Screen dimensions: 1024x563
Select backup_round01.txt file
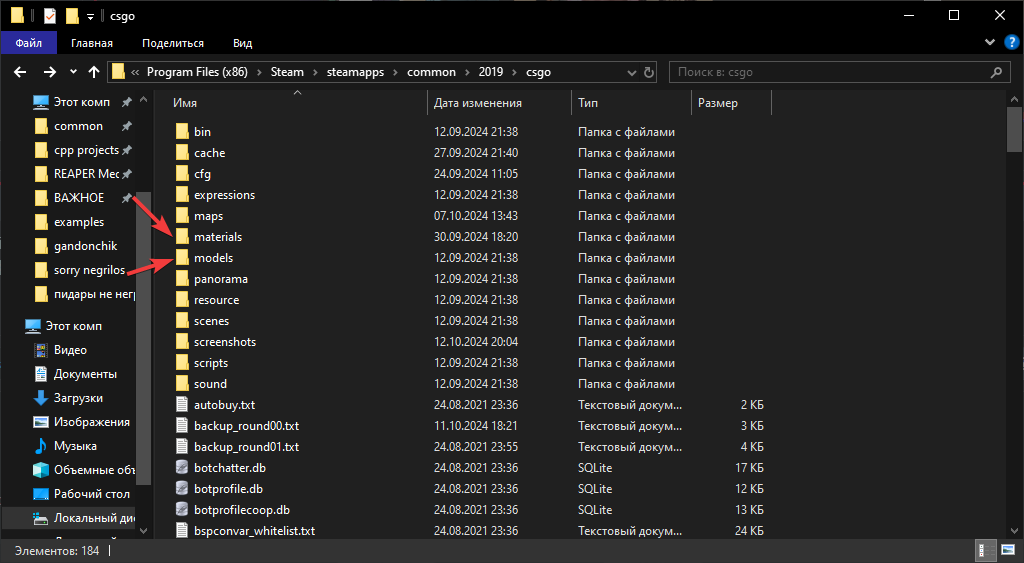(x=247, y=447)
